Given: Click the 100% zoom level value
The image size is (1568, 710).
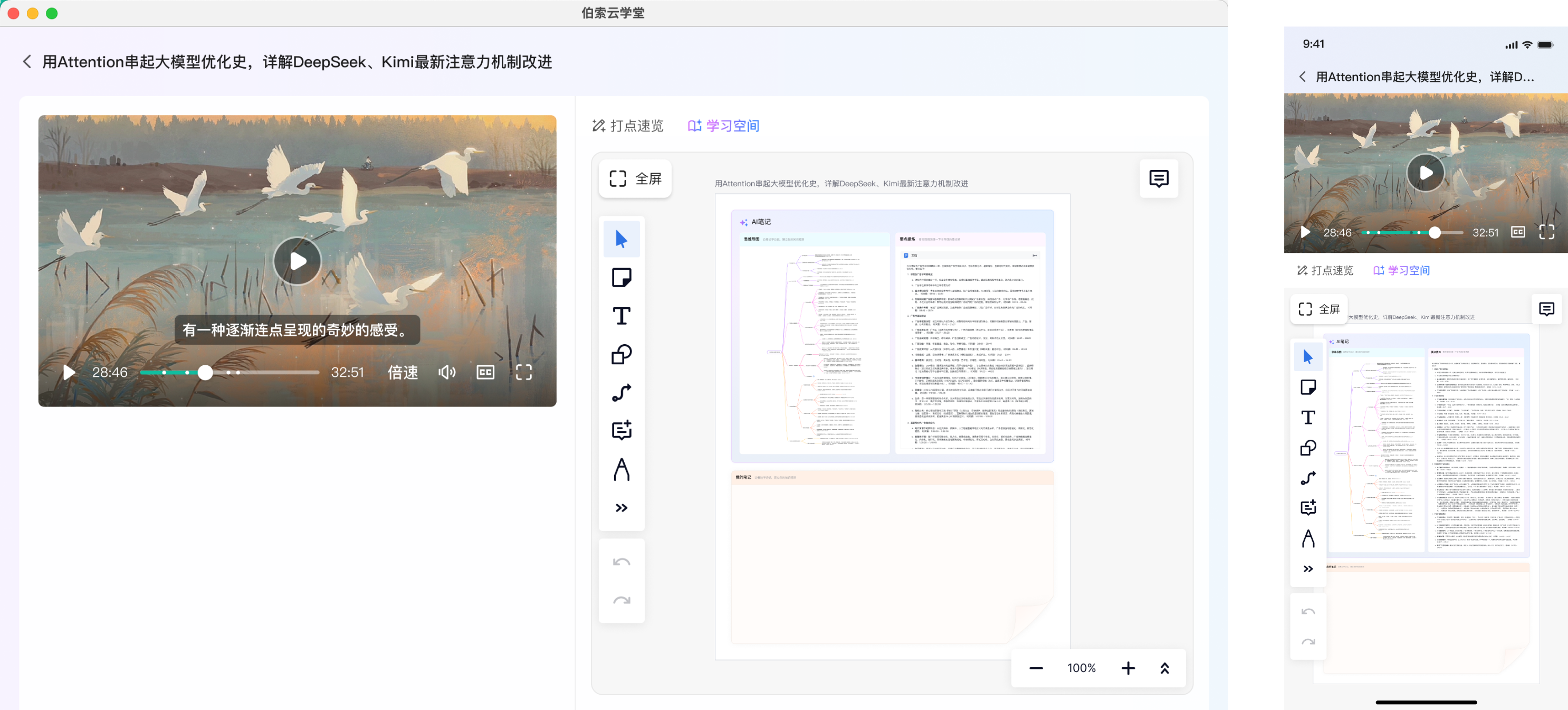Looking at the screenshot, I should pos(1082,668).
